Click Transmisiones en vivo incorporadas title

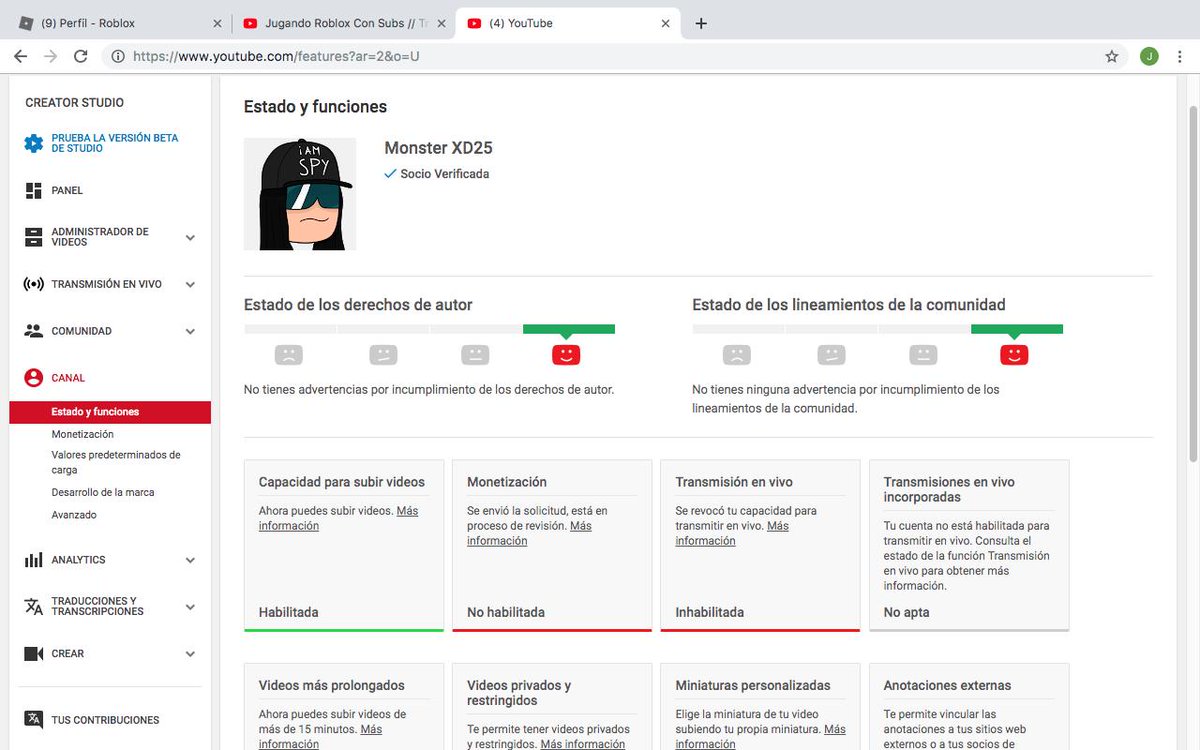[949, 489]
